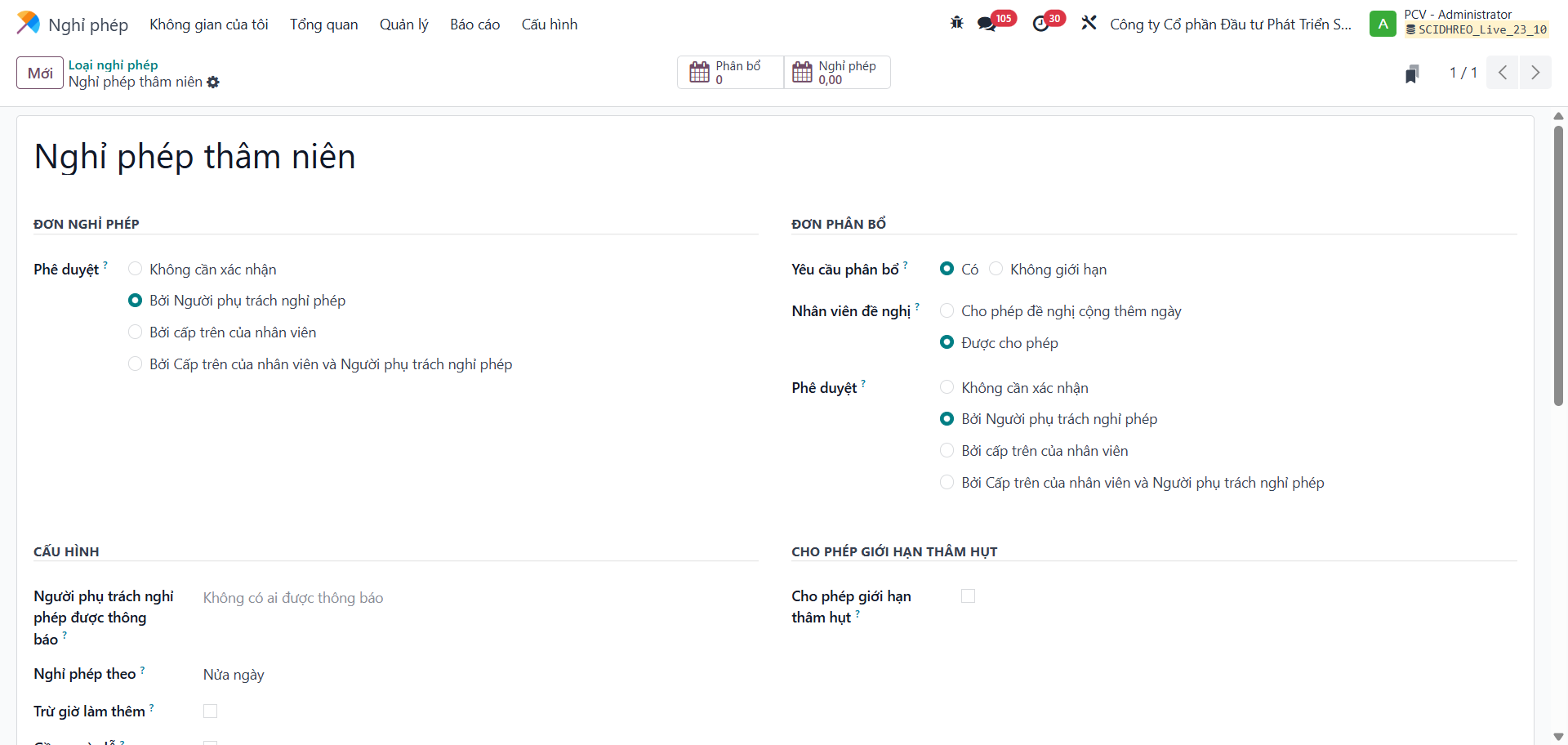Click help mark next to Yêu cầu phân bổ
Image resolution: width=1568 pixels, height=745 pixels.
coord(905,265)
